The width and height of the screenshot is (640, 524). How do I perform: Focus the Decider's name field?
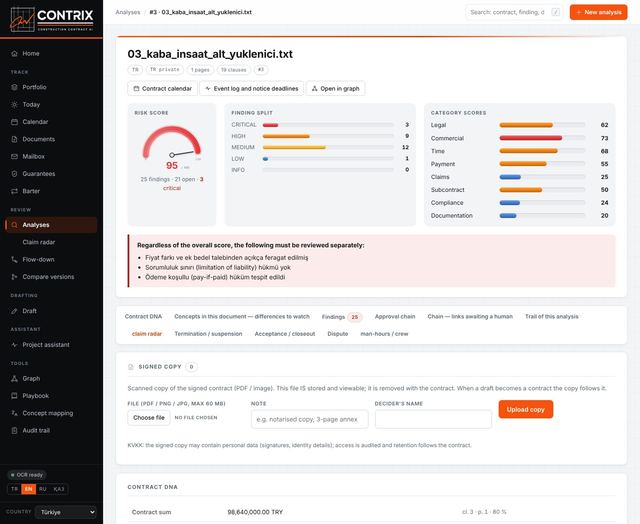point(433,419)
